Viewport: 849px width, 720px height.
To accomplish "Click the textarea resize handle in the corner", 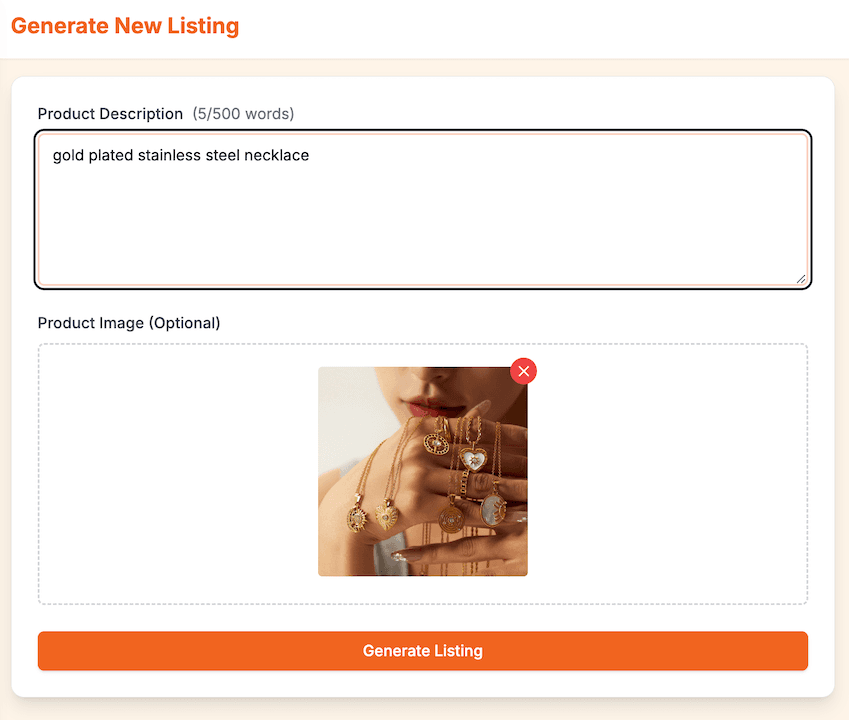I will (801, 278).
